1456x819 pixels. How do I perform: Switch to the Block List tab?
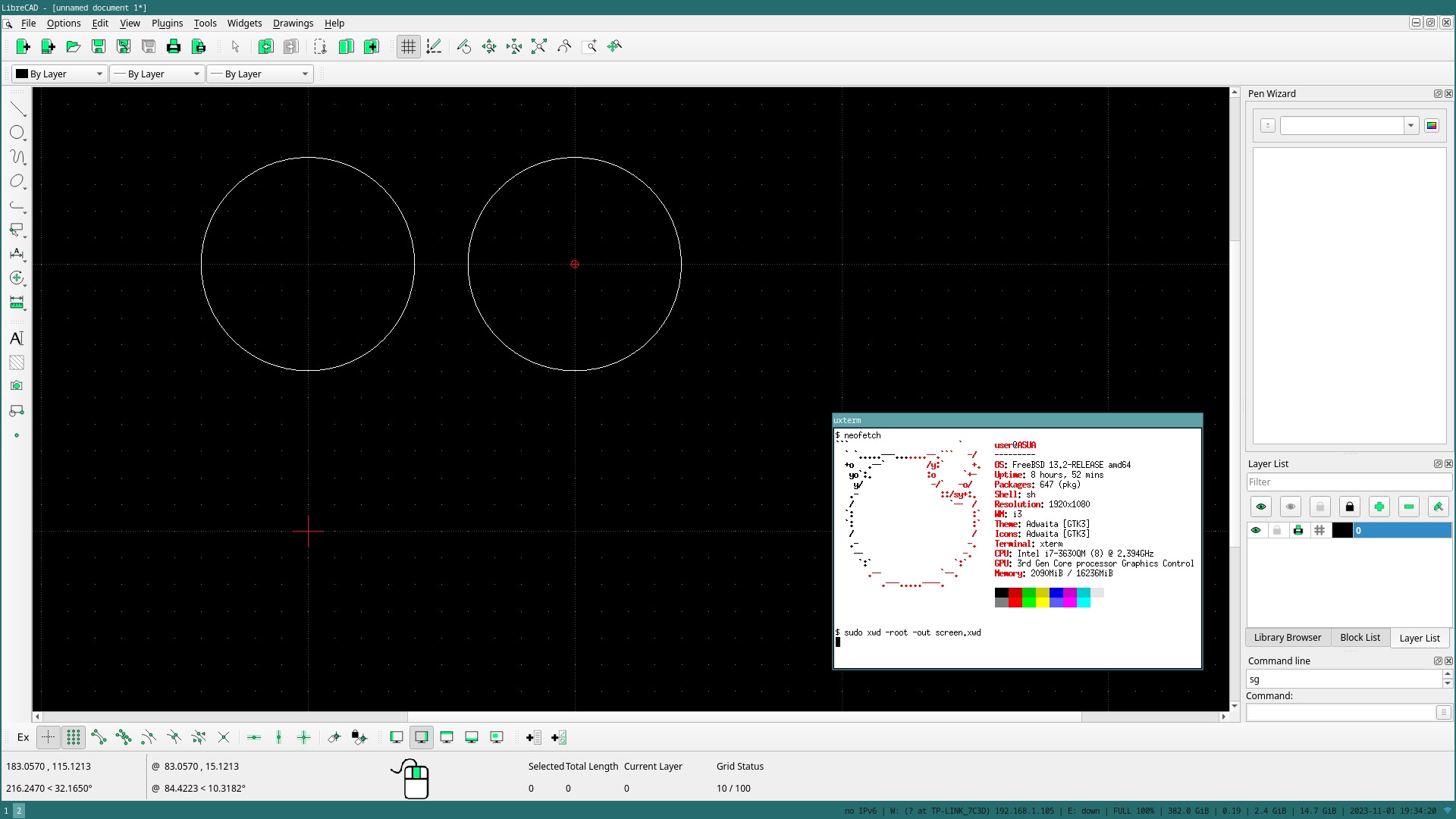(x=1360, y=638)
